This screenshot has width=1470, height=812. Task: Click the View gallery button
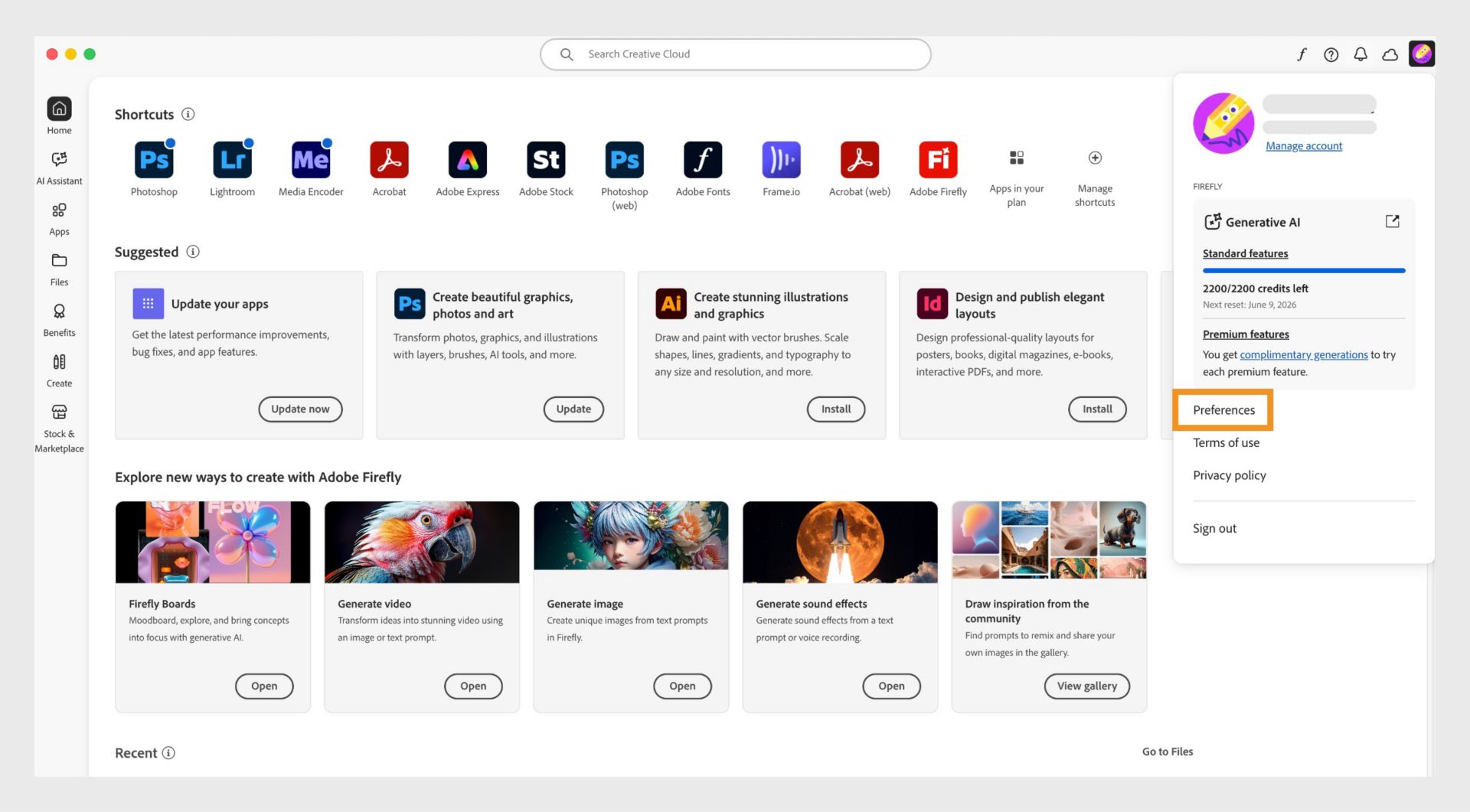pyautogui.click(x=1087, y=686)
